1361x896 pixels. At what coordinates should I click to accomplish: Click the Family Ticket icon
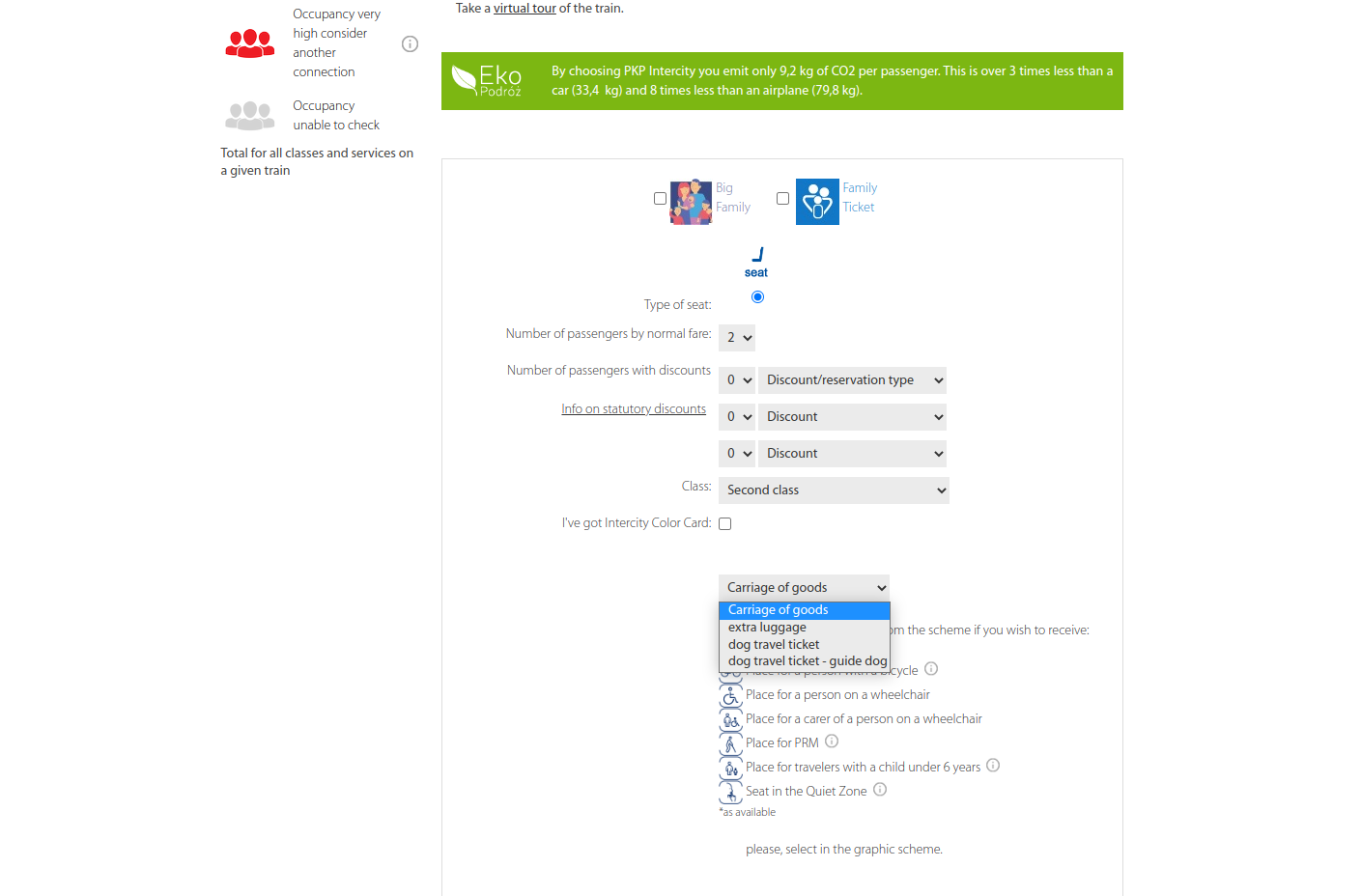pos(817,202)
